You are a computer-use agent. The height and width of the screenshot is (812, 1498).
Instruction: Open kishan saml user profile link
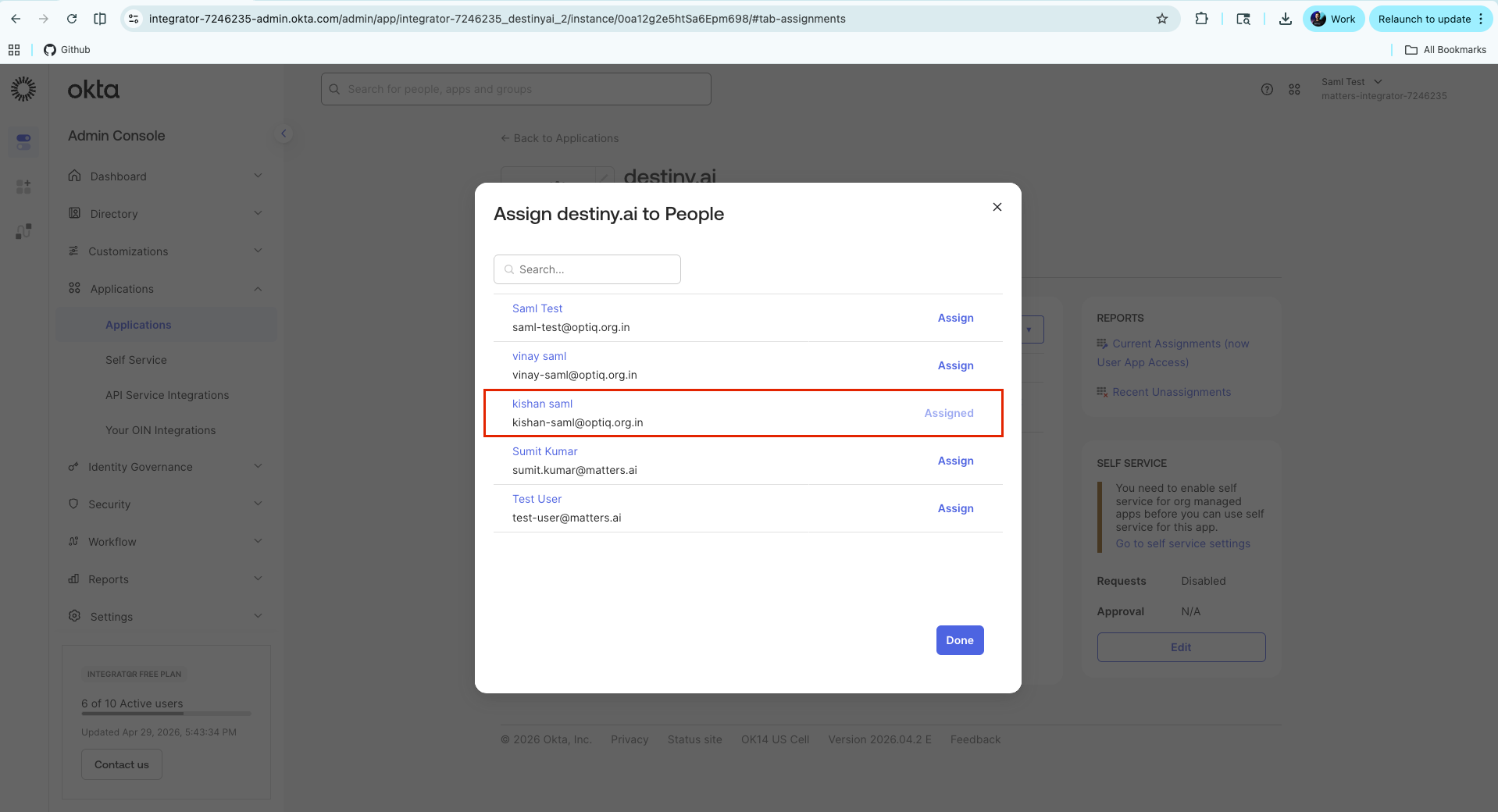pos(542,404)
